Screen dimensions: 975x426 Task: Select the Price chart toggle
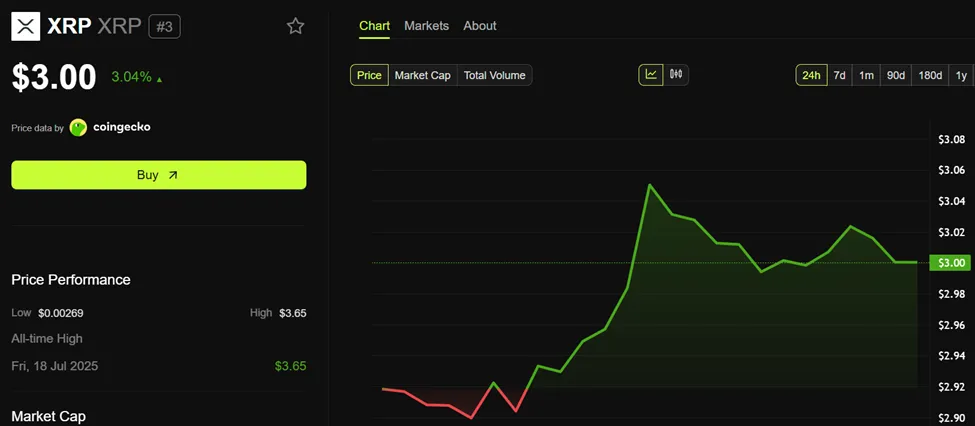pos(369,75)
